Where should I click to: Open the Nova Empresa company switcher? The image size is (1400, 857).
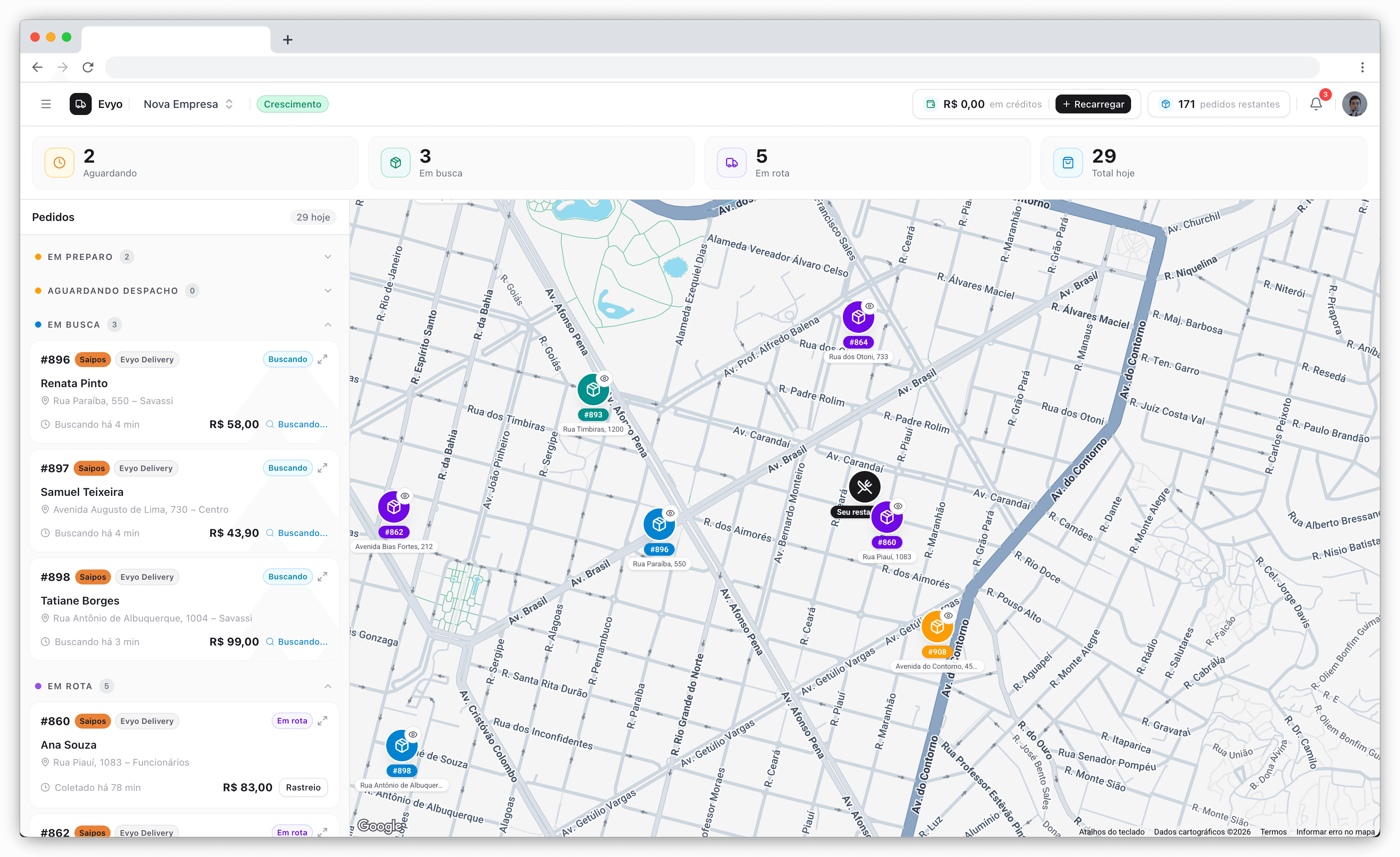tap(188, 104)
